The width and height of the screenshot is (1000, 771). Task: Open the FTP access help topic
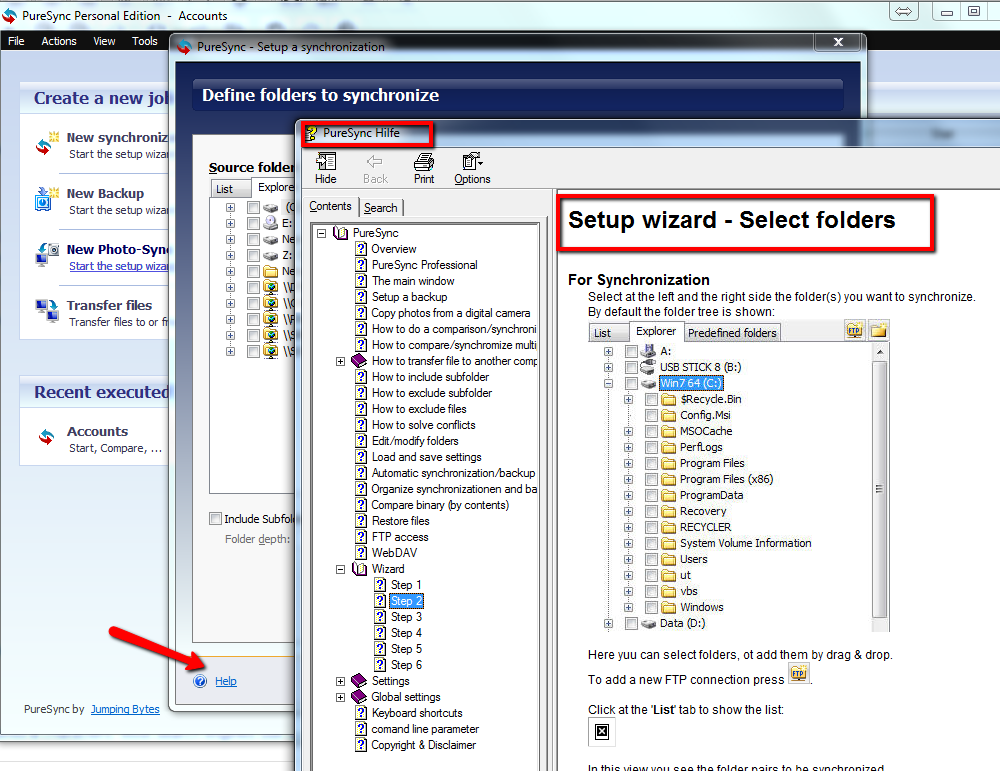pos(400,537)
